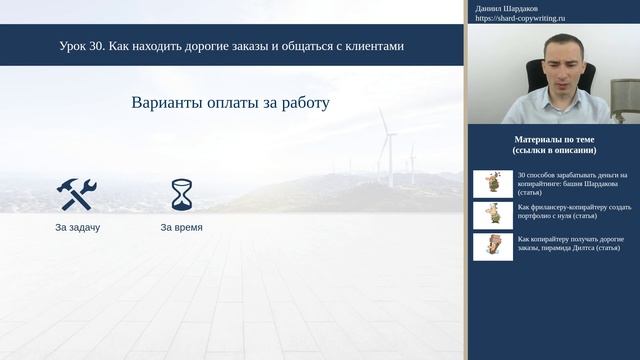Open 'Как копирайтеру получать дорогие заказы' article
Screen dimensions: 640x360
coord(571,243)
